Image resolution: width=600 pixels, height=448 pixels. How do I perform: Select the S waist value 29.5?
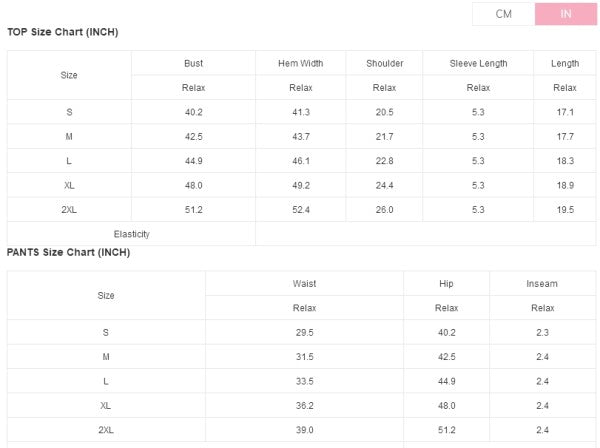pos(304,332)
